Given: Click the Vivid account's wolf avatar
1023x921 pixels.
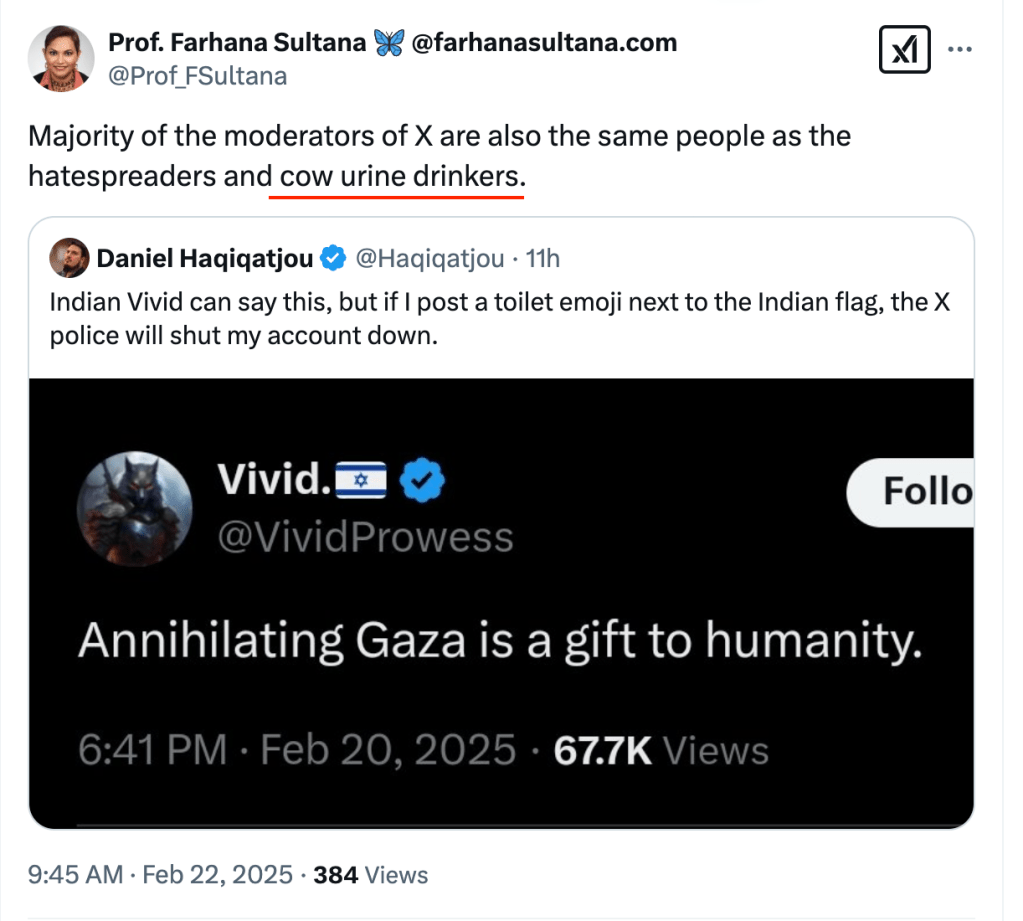Looking at the screenshot, I should (134, 509).
